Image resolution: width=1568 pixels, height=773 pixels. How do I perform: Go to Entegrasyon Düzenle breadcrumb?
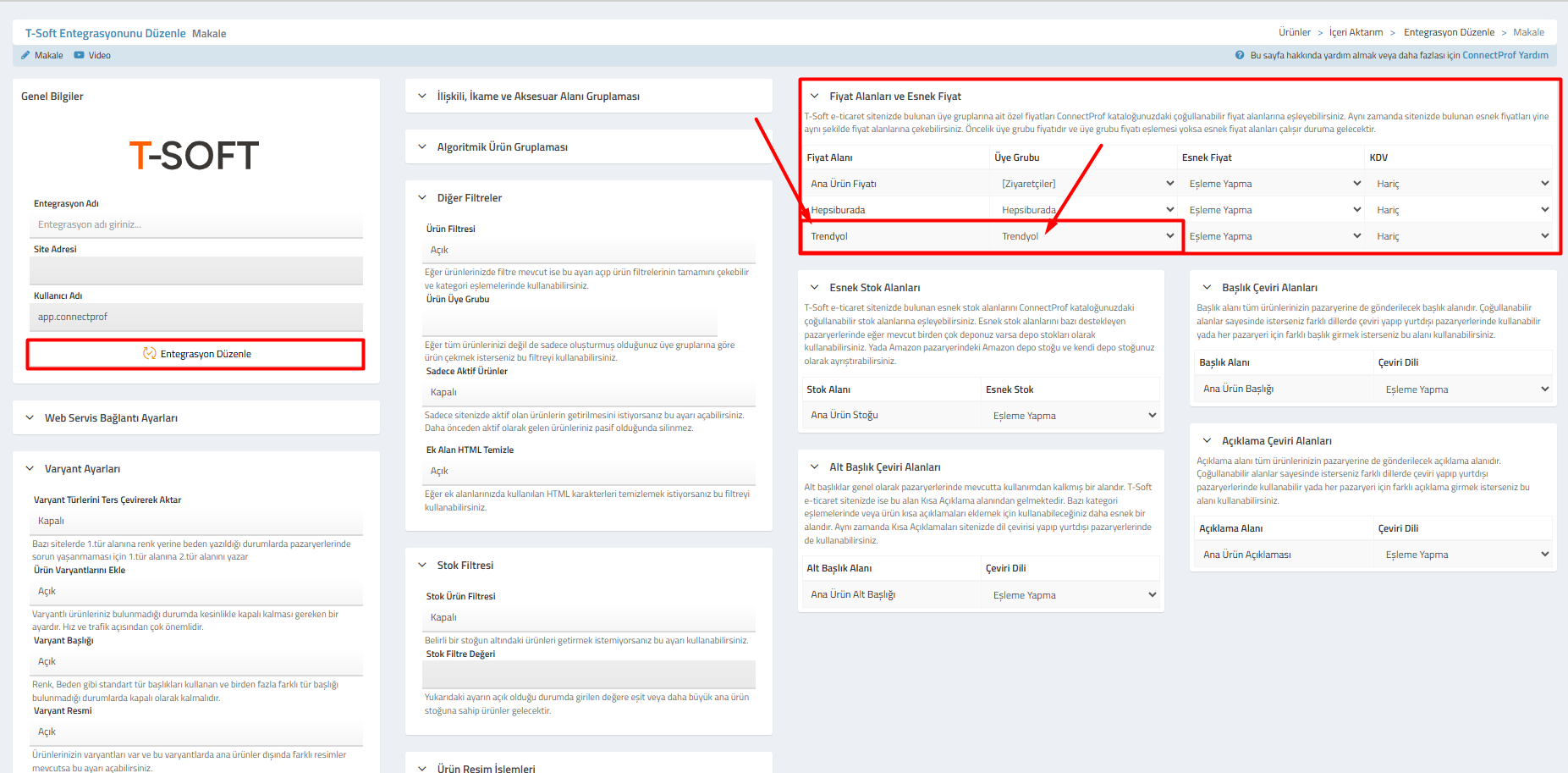coord(1449,32)
